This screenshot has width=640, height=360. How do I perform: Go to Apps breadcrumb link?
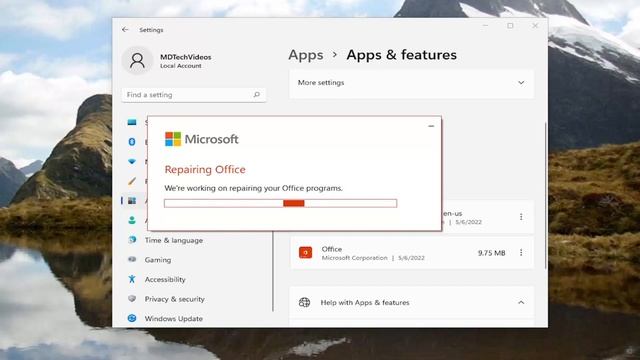pyautogui.click(x=306, y=55)
